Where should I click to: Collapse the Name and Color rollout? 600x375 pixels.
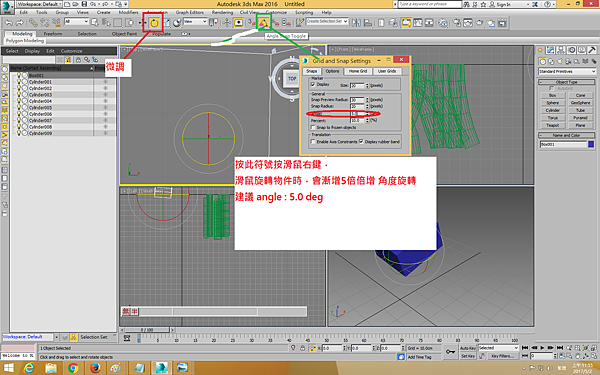point(567,135)
